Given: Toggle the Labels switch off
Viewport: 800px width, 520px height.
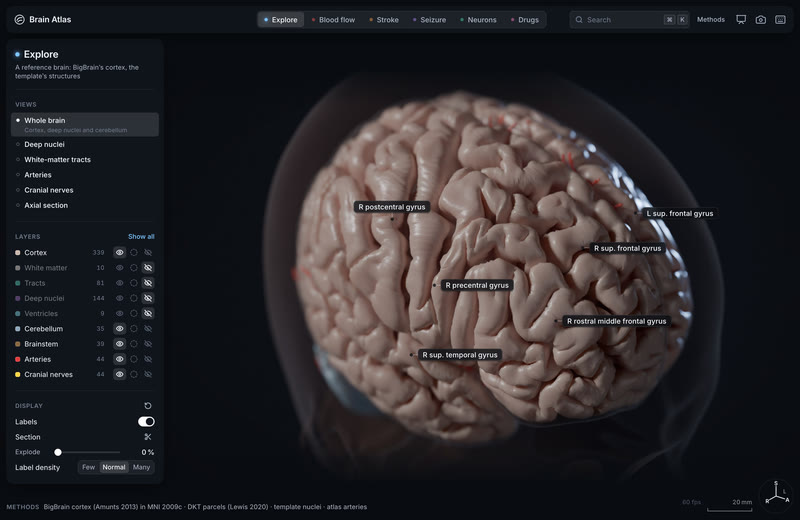Looking at the screenshot, I should (146, 422).
